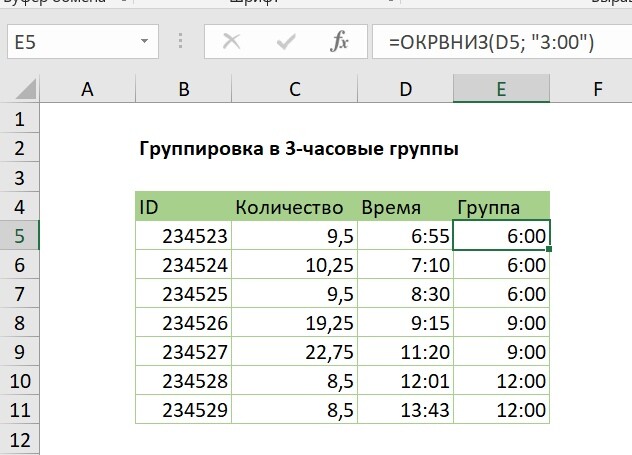The width and height of the screenshot is (632, 455).
Task: Select column A header
Action: [87, 89]
